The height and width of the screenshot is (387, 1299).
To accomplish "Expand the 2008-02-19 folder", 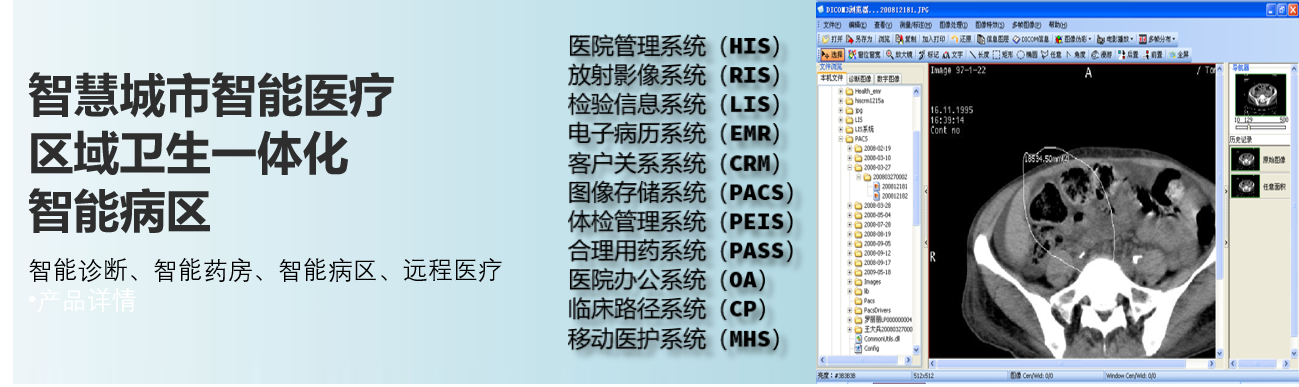I will 849,148.
